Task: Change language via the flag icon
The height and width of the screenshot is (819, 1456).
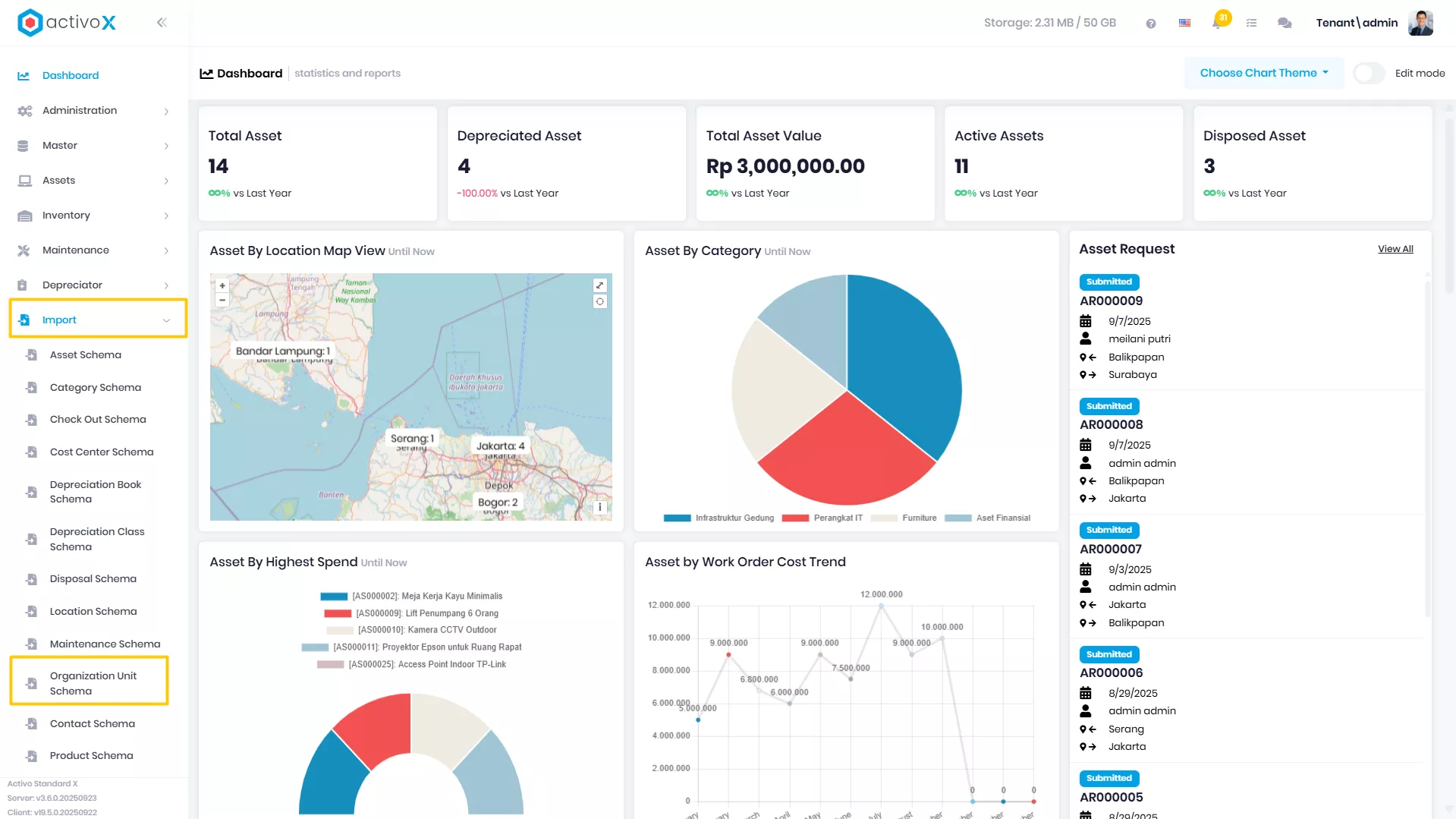Action: (1184, 23)
